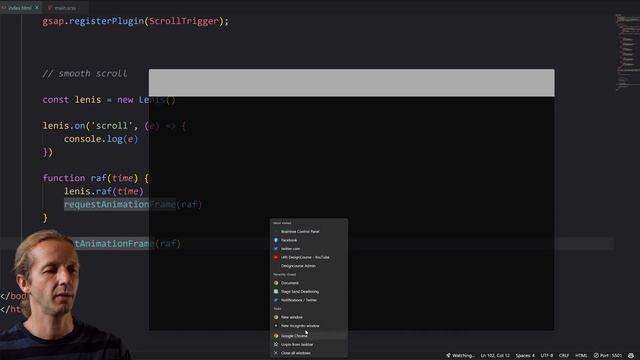Viewport: 640px width, 360px height.
Task: Click the red YouTube icon in the jump list
Action: tap(276, 257)
